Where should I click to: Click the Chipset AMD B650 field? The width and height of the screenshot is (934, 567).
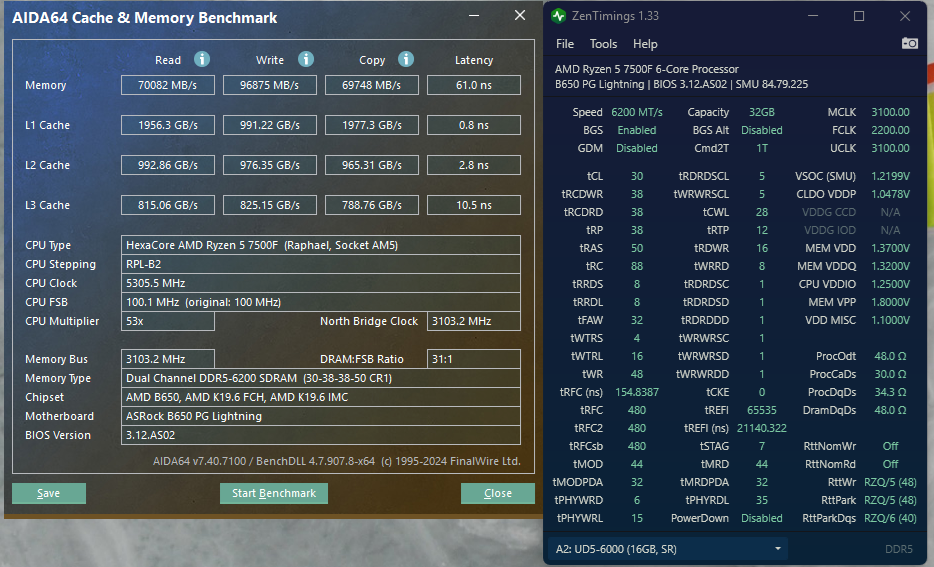[321, 397]
